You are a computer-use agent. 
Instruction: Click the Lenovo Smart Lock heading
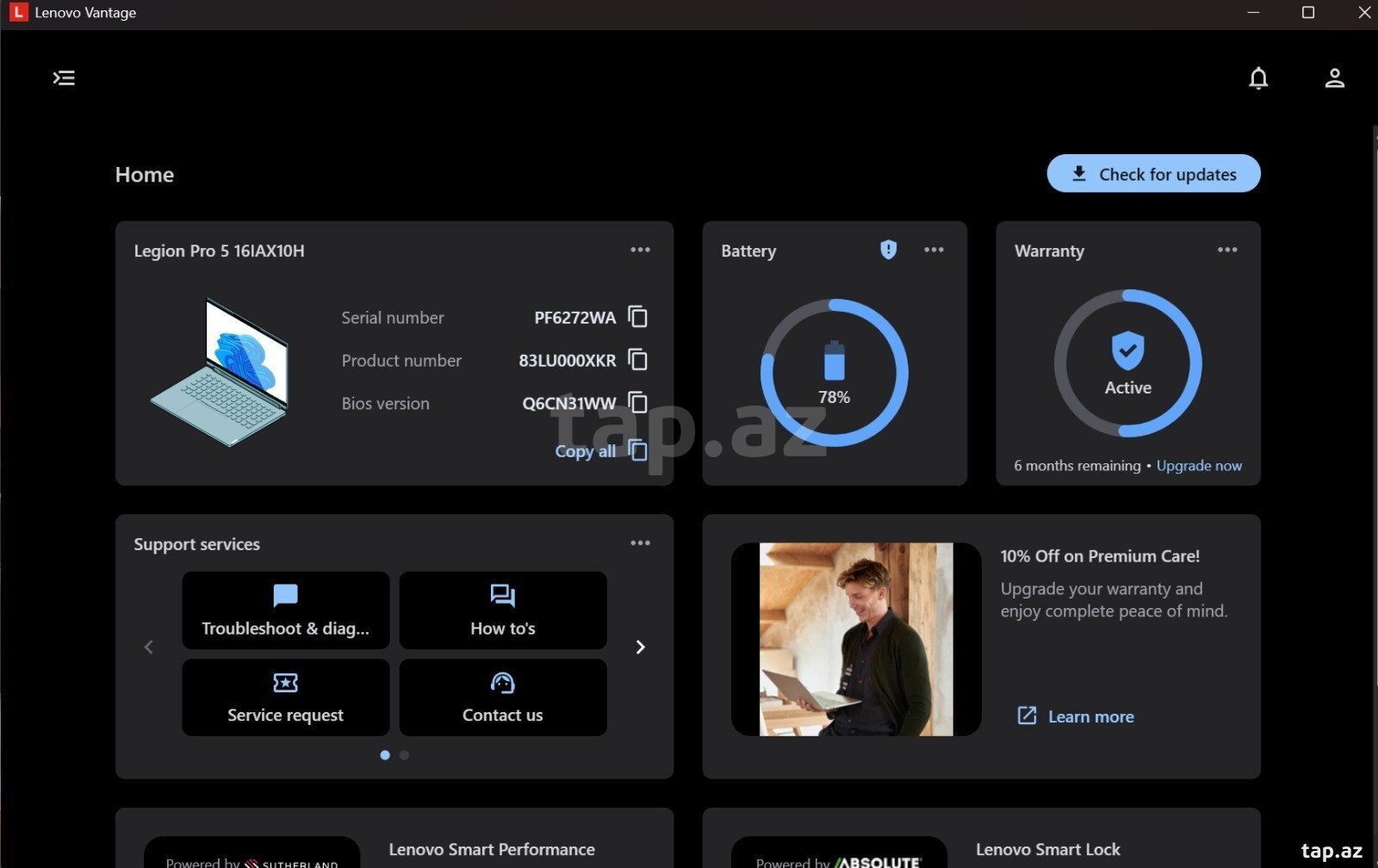[1048, 850]
